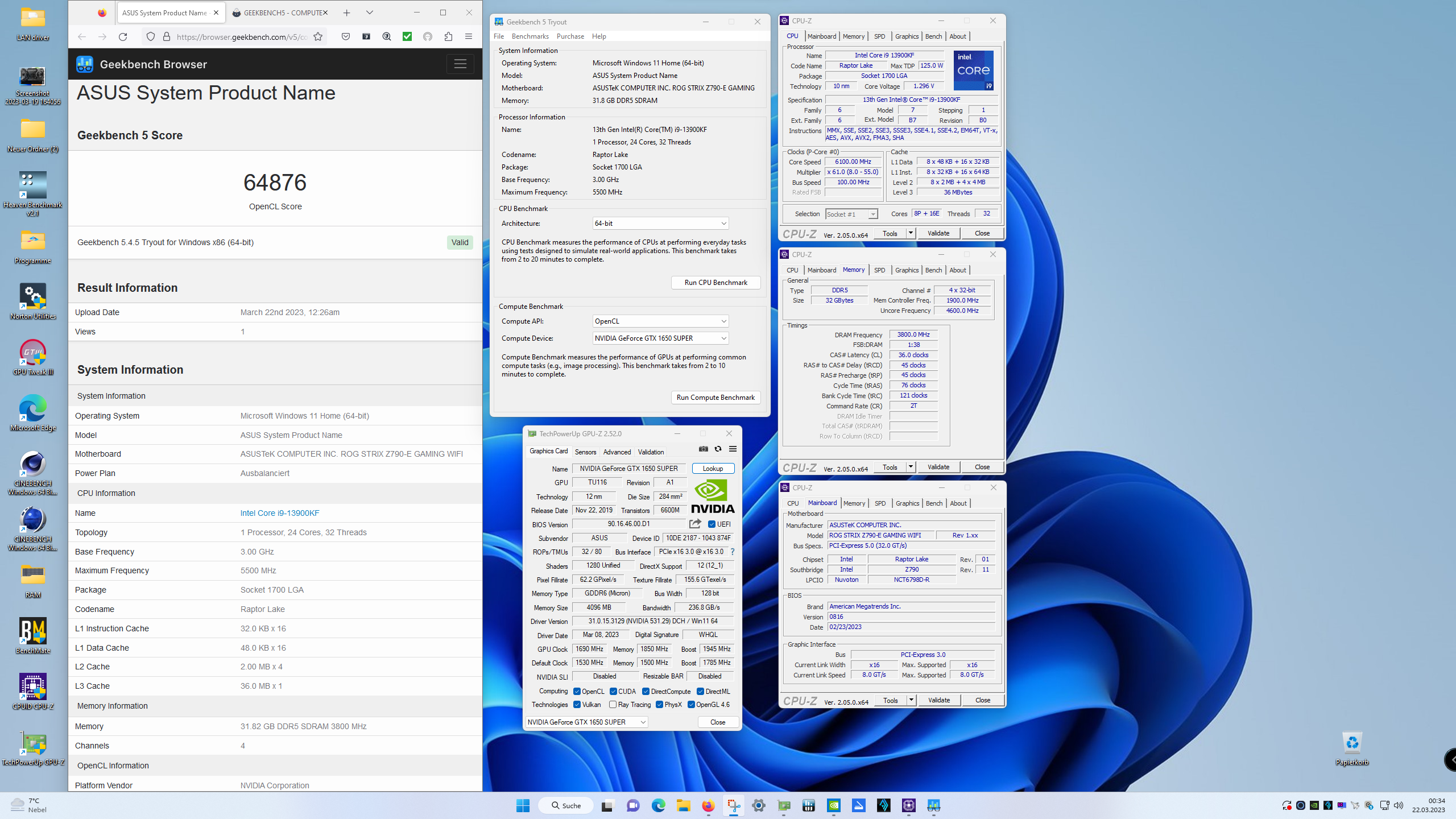This screenshot has width=1456, height=819.
Task: Click Validate in the top CPU-Z window
Action: click(x=938, y=233)
